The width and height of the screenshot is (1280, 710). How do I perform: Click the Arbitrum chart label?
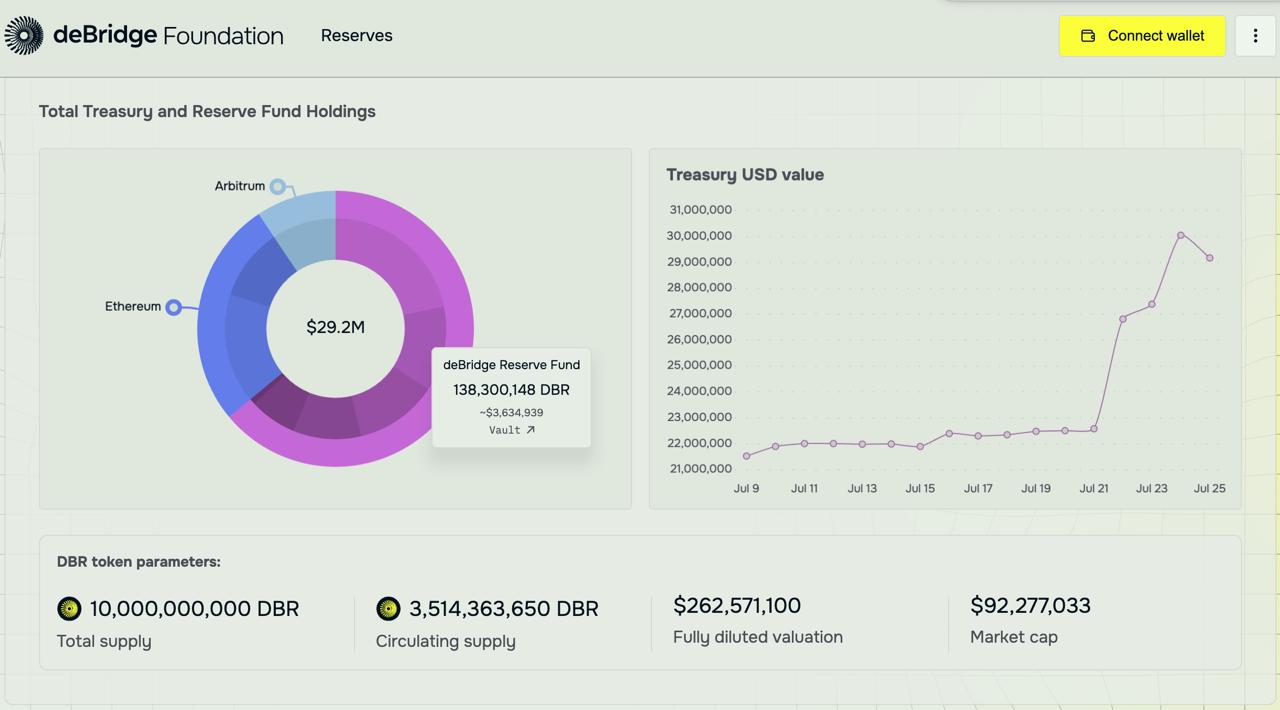pyautogui.click(x=240, y=186)
